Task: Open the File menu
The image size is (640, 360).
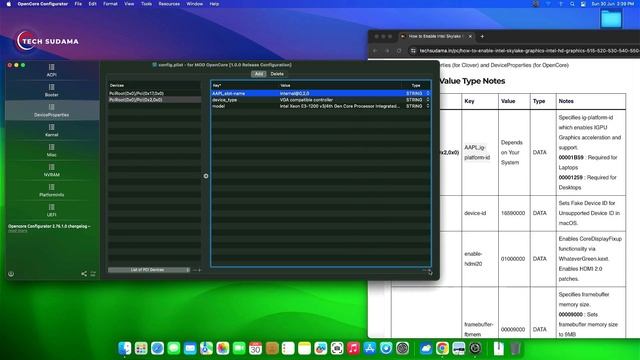Action: click(78, 4)
